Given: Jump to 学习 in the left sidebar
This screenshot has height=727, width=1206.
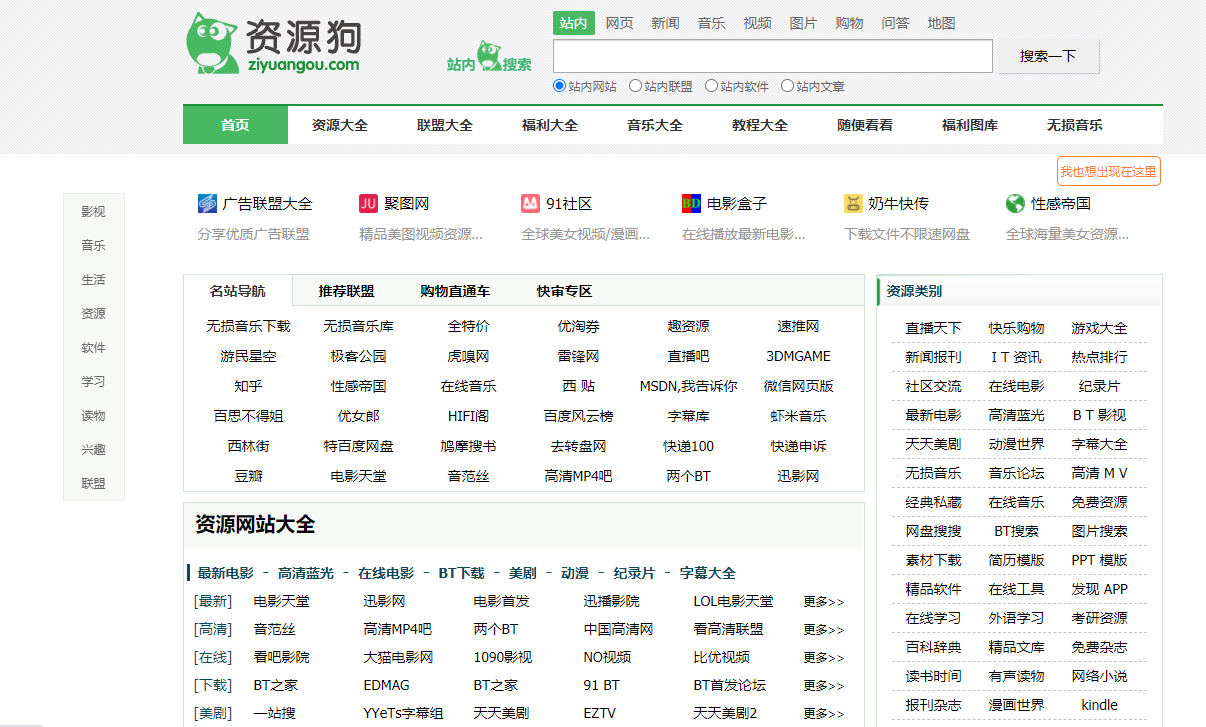Looking at the screenshot, I should pyautogui.click(x=93, y=382).
